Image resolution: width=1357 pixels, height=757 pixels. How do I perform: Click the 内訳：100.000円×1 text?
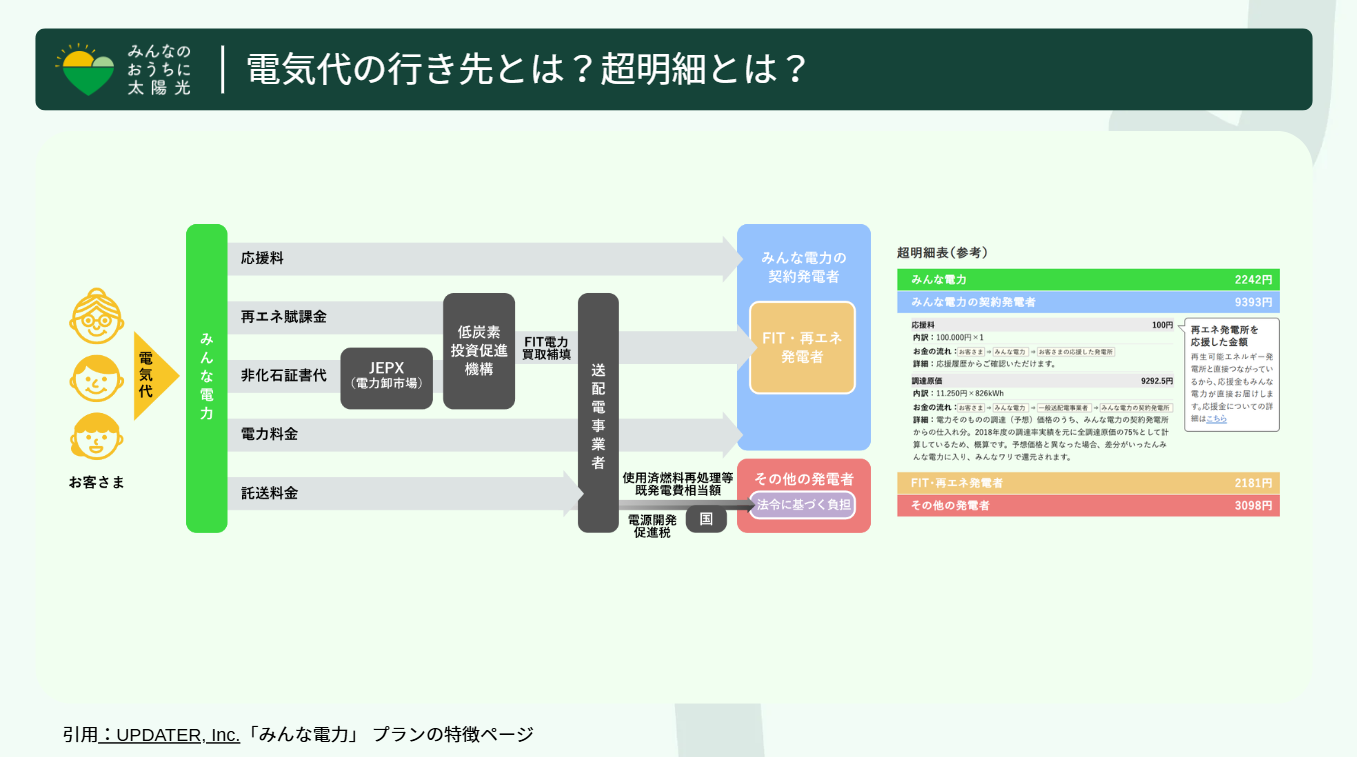point(948,338)
